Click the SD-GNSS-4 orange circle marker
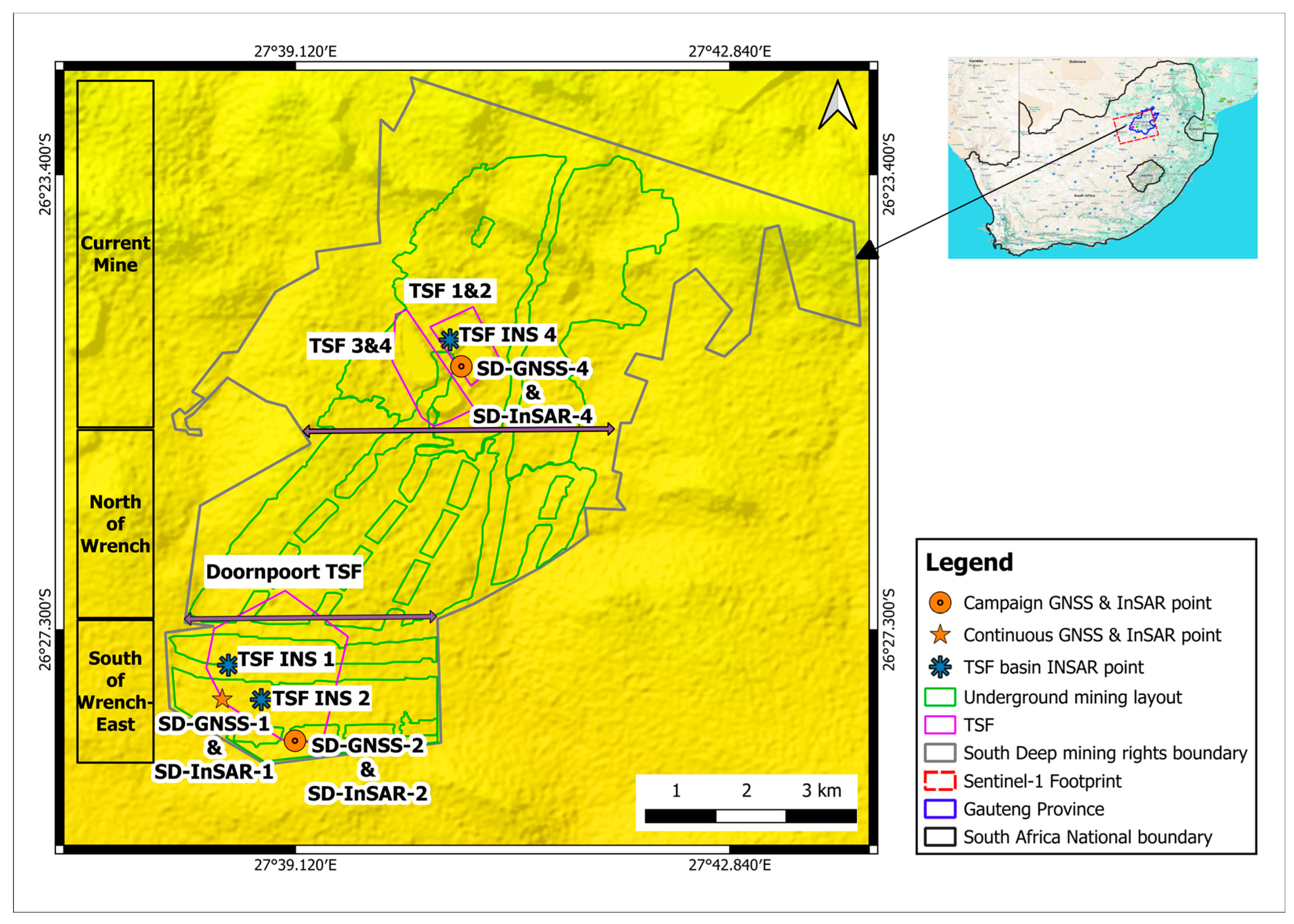 (x=461, y=366)
